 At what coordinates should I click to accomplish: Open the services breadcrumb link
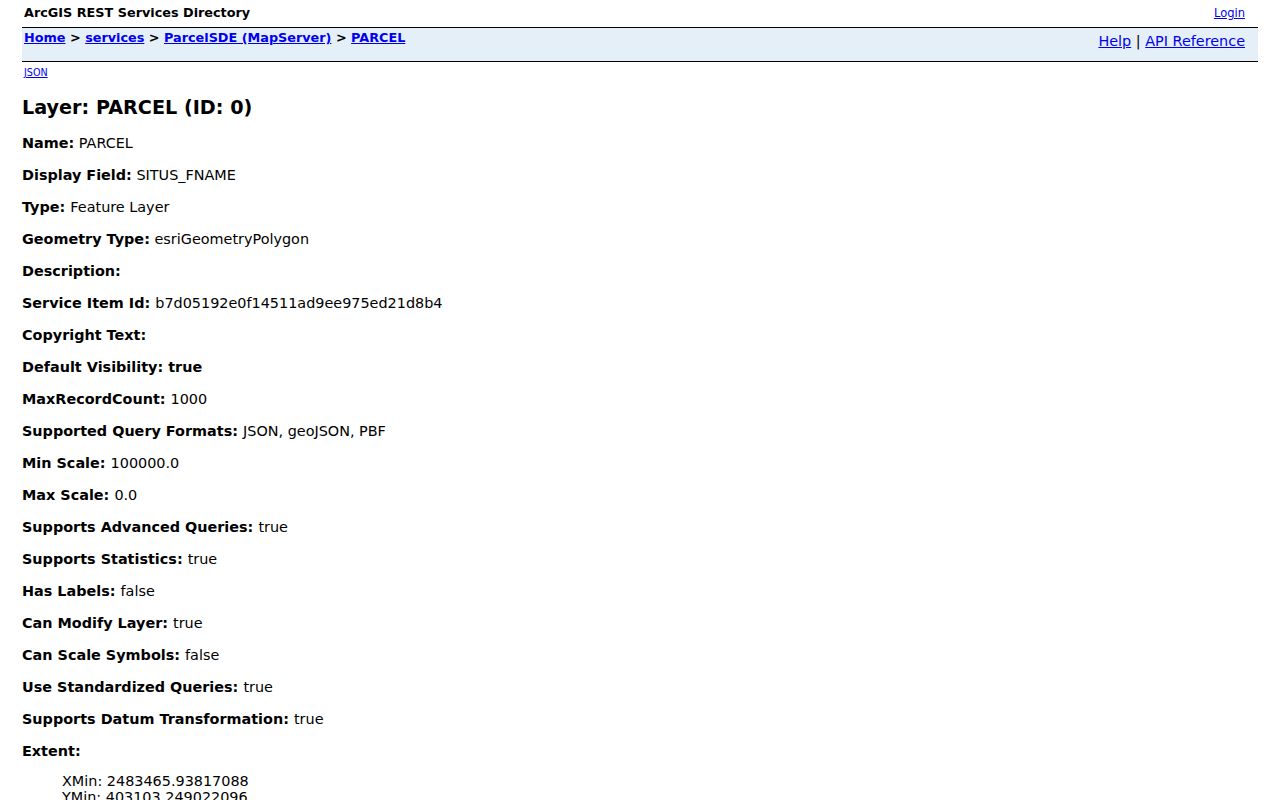point(115,38)
